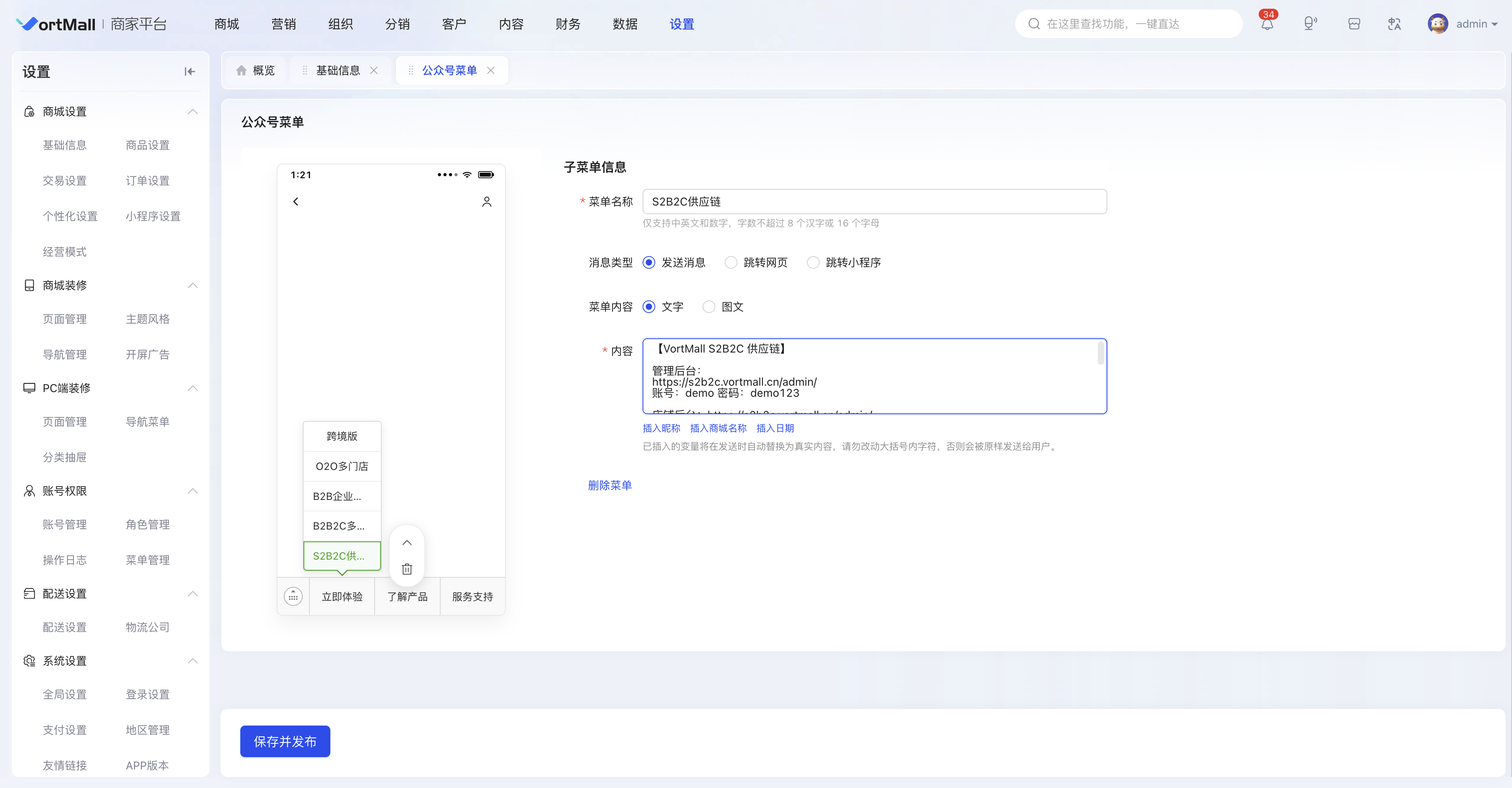This screenshot has width=1512, height=788.
Task: Click 保存并发布 button
Action: (285, 742)
